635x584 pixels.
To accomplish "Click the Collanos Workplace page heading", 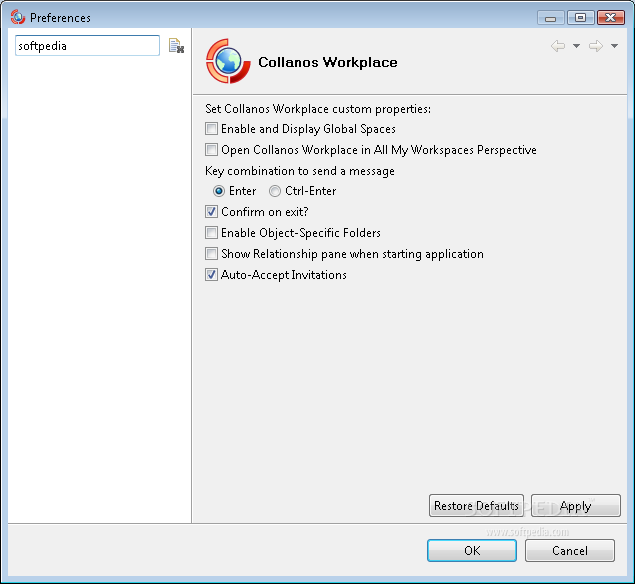I will pos(328,62).
